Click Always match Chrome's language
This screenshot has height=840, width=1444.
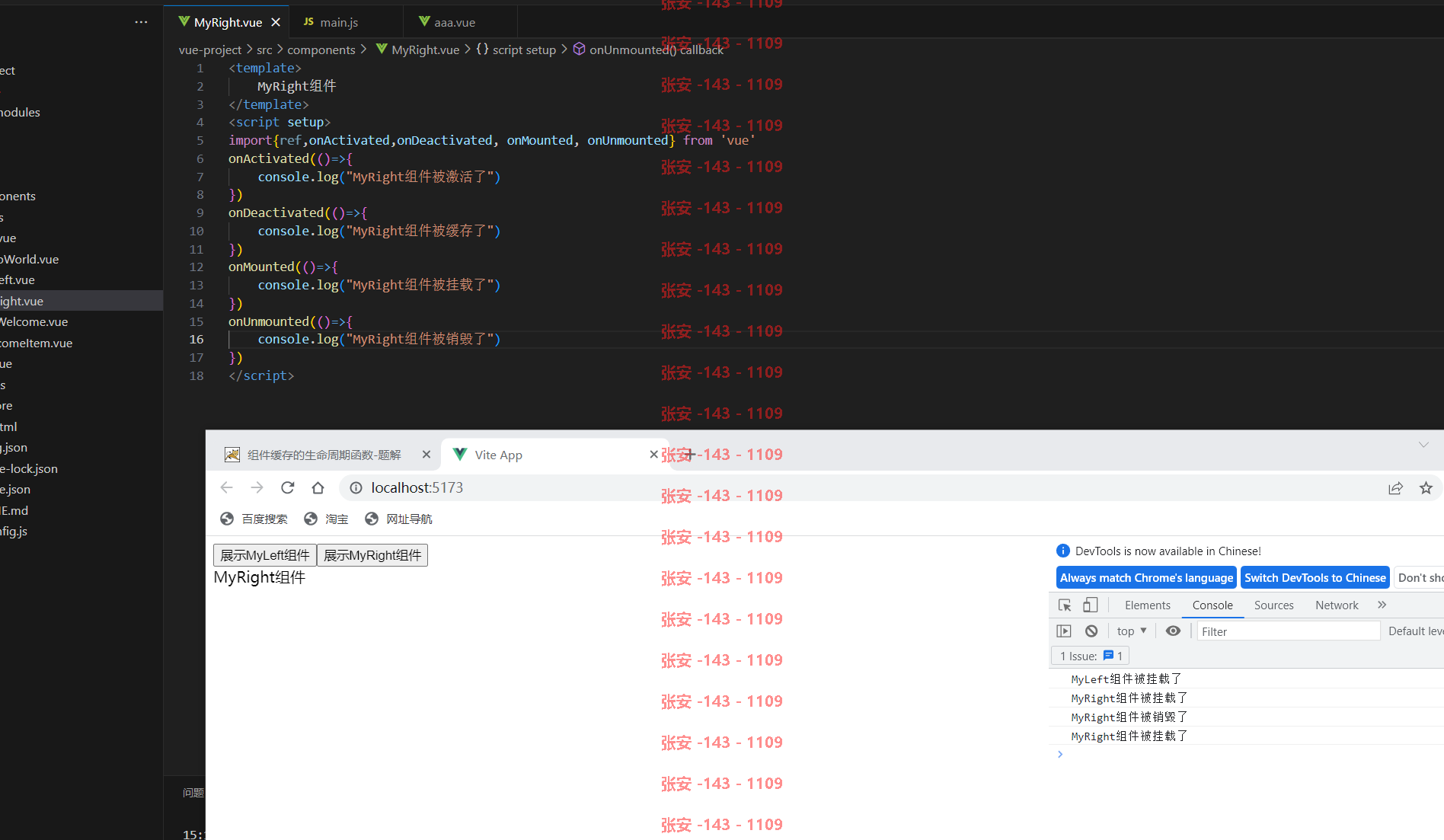(x=1146, y=578)
